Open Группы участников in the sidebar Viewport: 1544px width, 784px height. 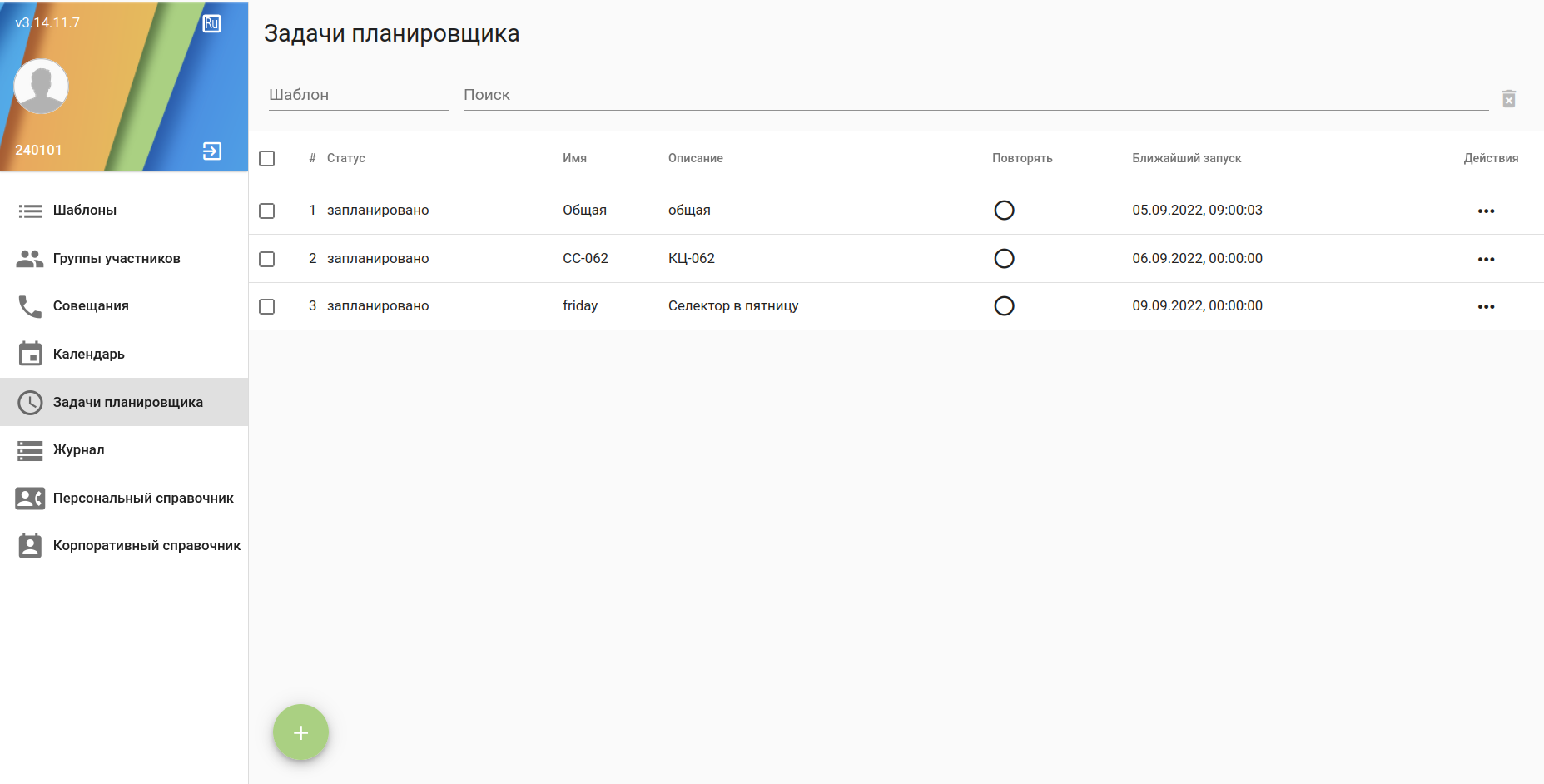click(117, 259)
